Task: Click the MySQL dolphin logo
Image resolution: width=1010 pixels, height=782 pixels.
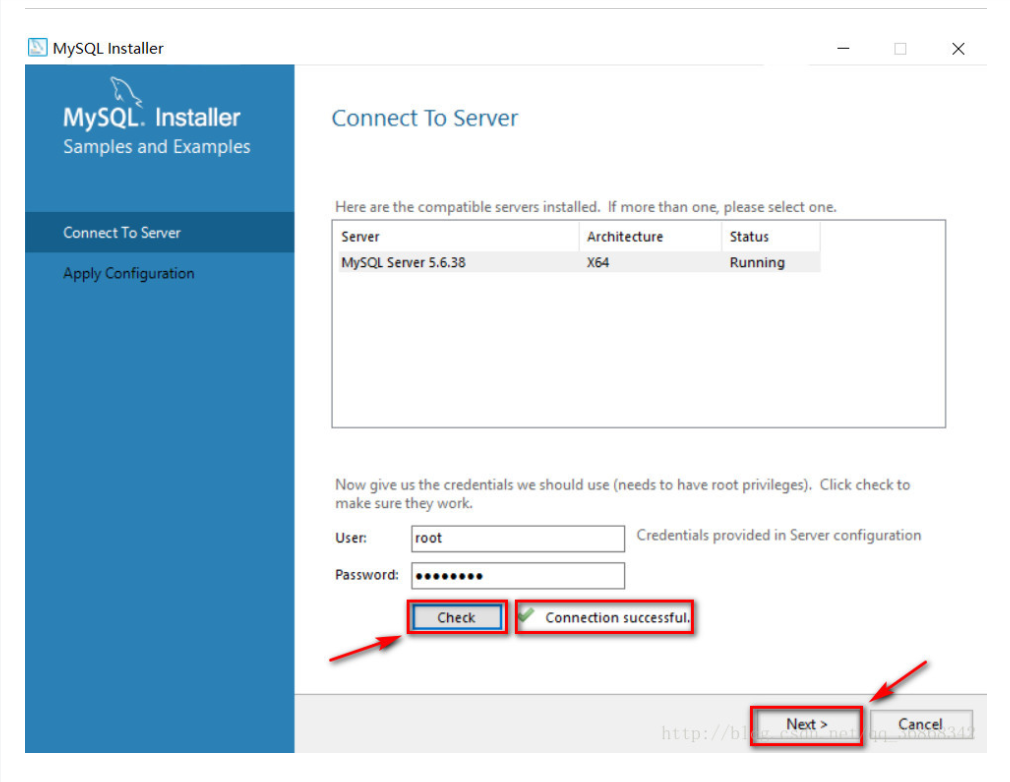Action: (x=126, y=91)
